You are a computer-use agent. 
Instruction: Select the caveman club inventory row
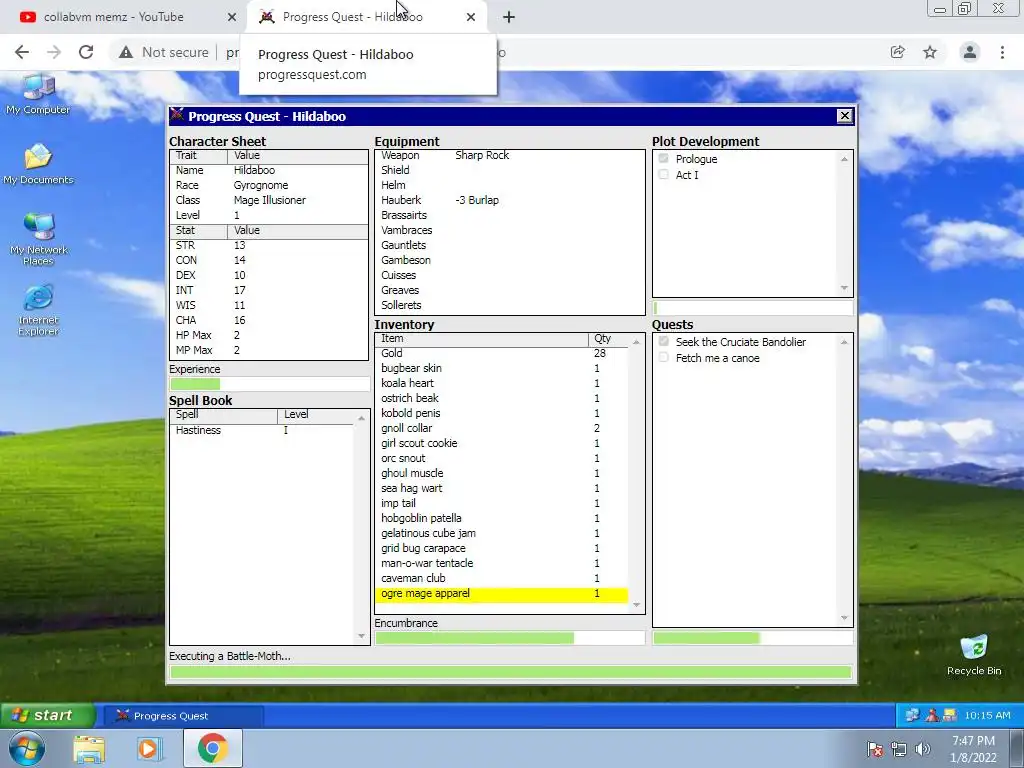pos(502,579)
